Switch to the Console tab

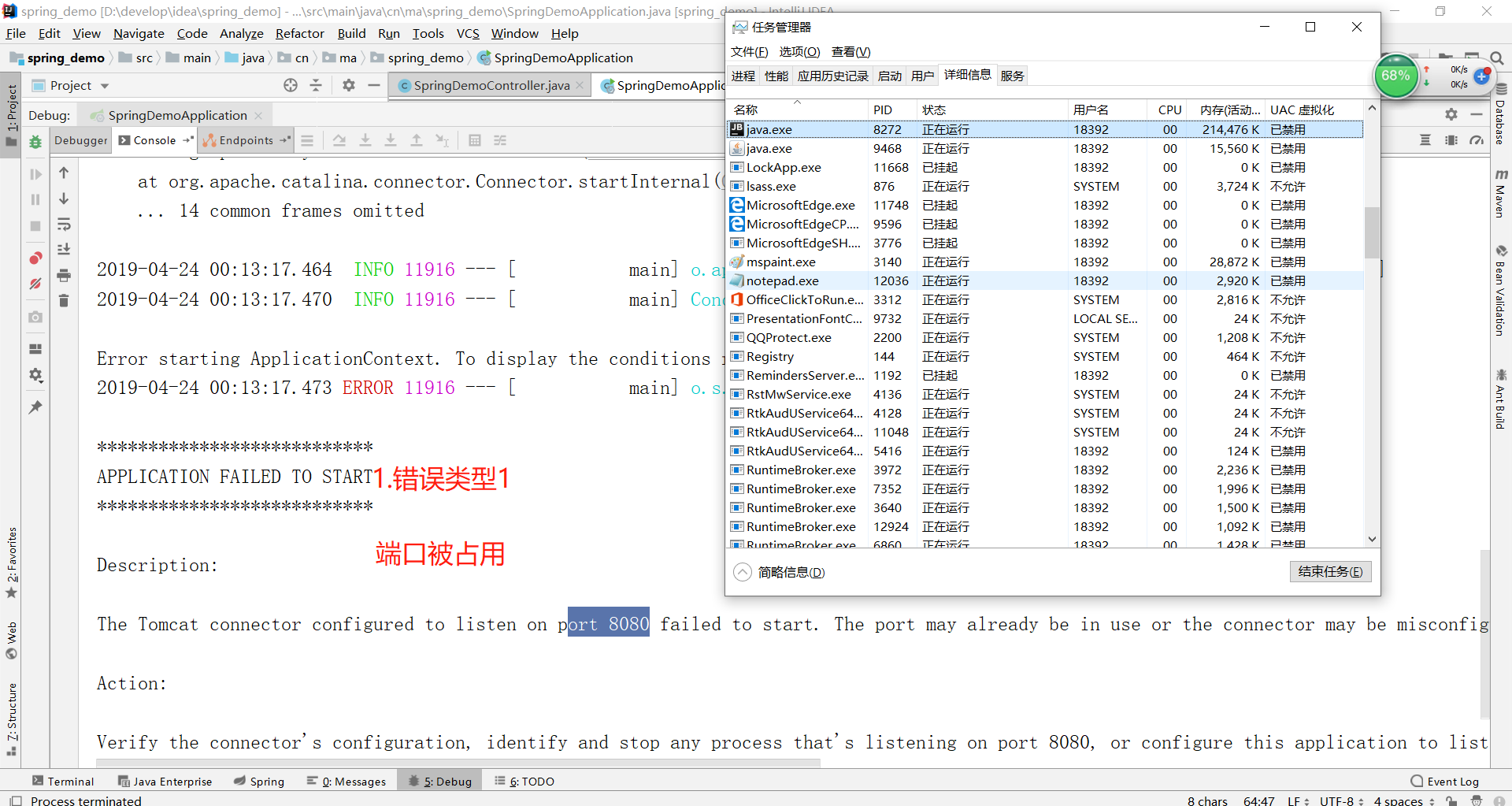click(155, 140)
